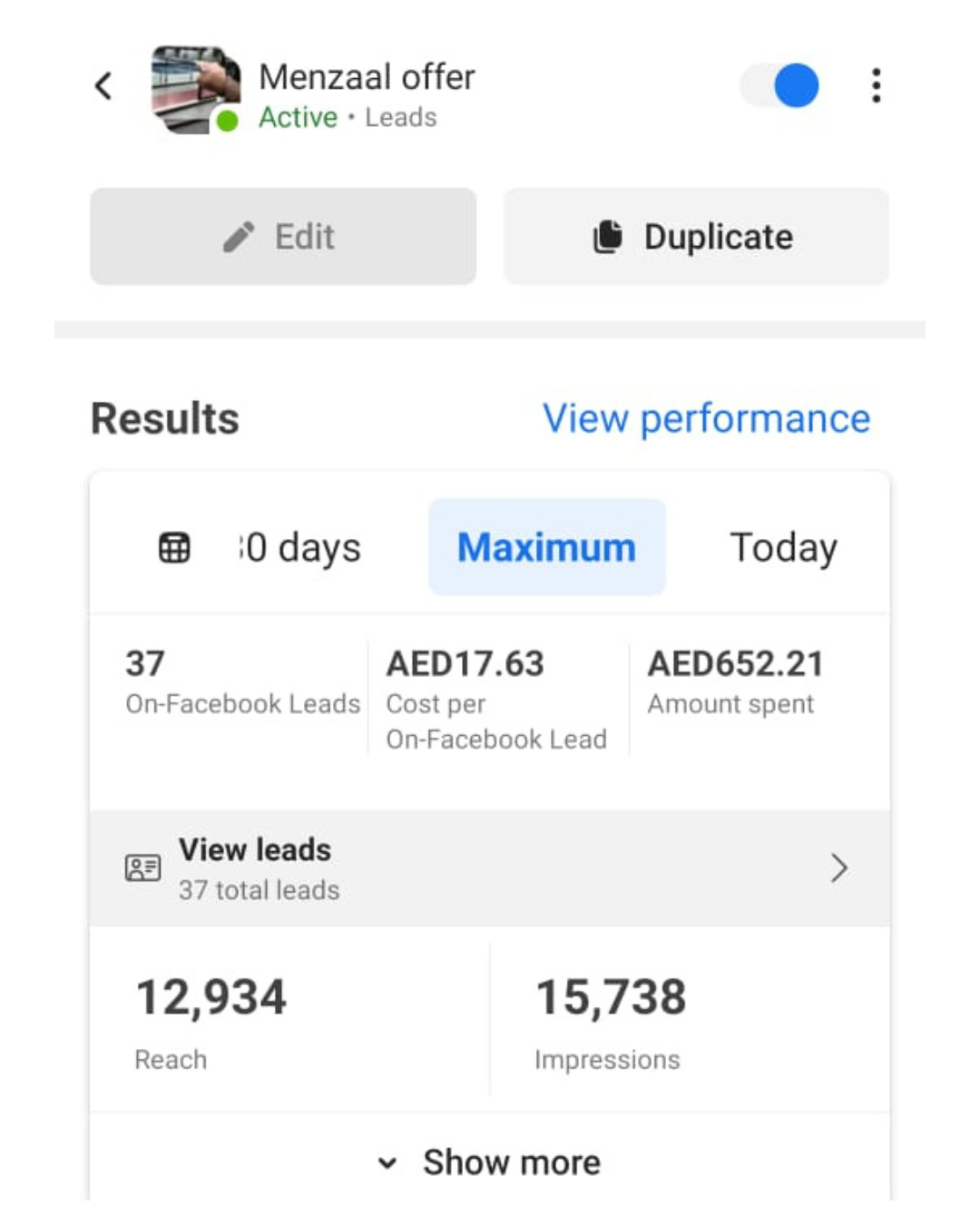Switch to the Today tab
This screenshot has height=1225, width=980.
783,548
